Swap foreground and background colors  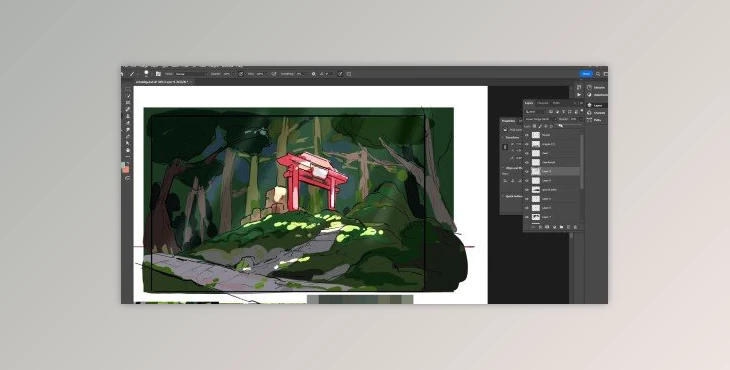click(128, 163)
